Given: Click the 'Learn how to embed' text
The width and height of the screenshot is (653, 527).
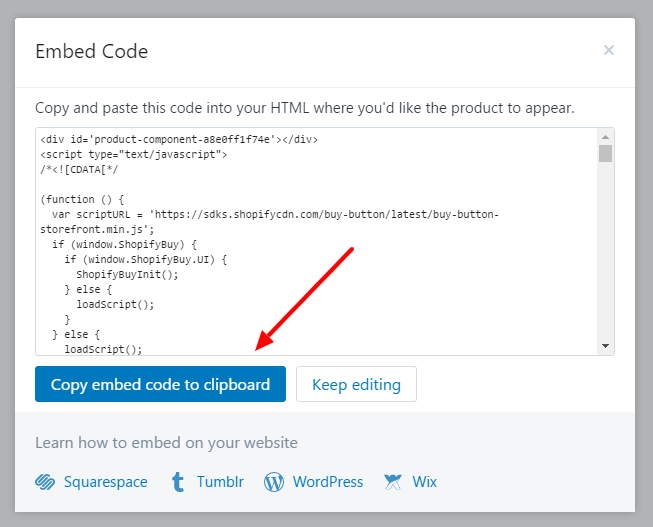Looking at the screenshot, I should pyautogui.click(x=166, y=442).
